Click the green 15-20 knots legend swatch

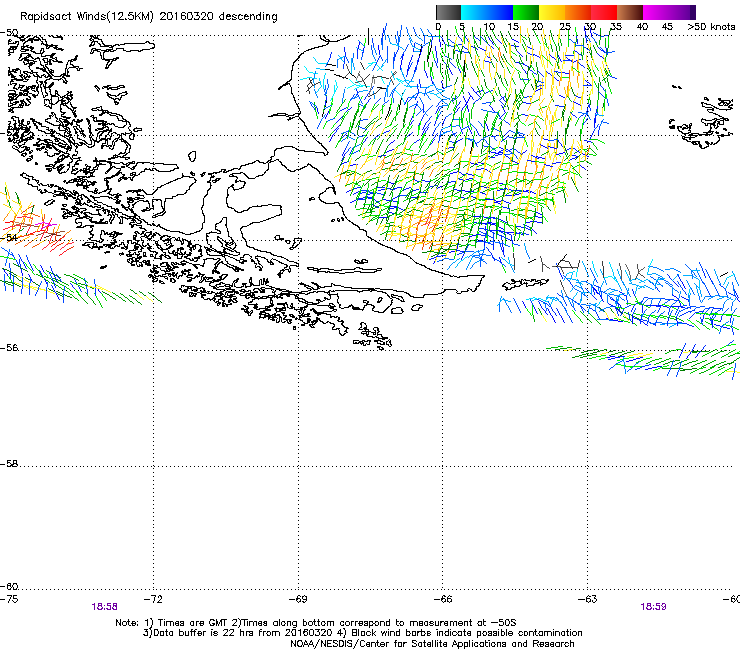tap(526, 12)
